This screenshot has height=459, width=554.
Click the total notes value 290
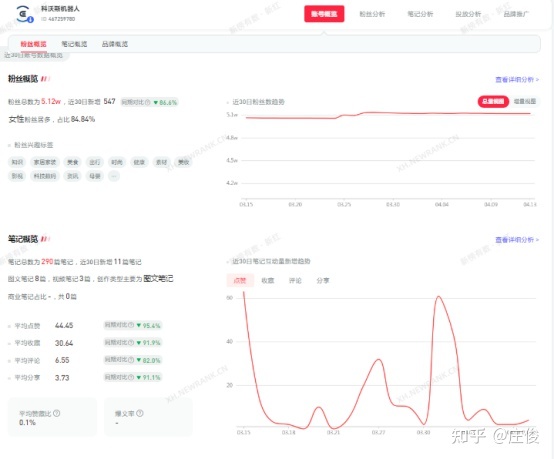[x=47, y=261]
